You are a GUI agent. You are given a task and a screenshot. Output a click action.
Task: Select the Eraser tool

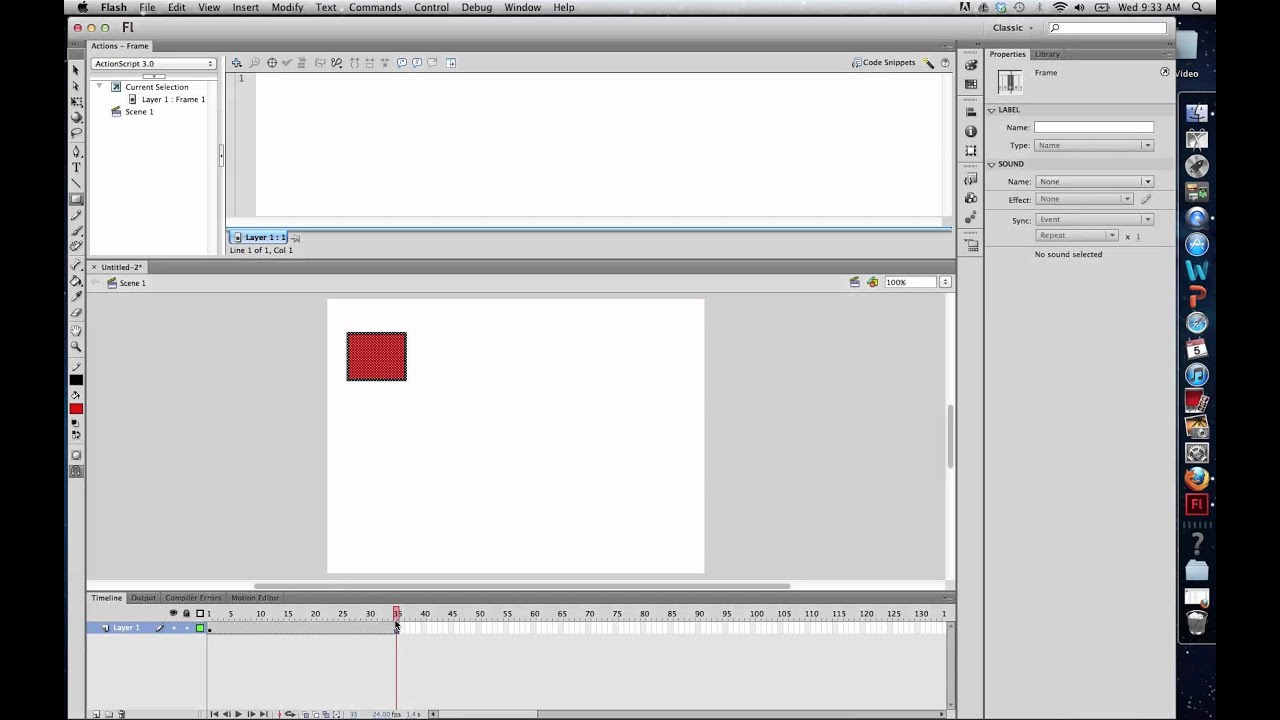(x=76, y=313)
